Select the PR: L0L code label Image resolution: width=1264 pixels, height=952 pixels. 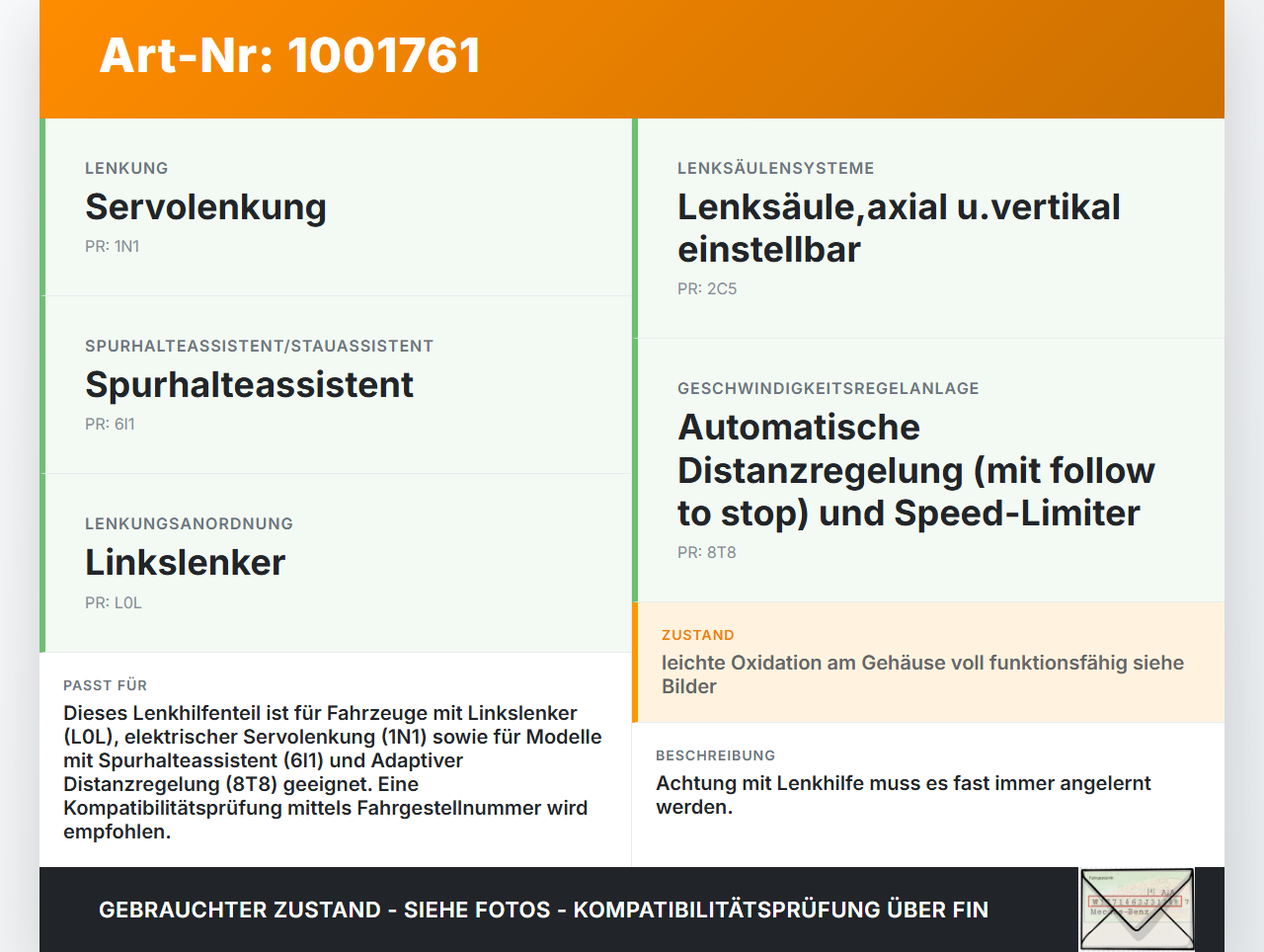tap(113, 603)
